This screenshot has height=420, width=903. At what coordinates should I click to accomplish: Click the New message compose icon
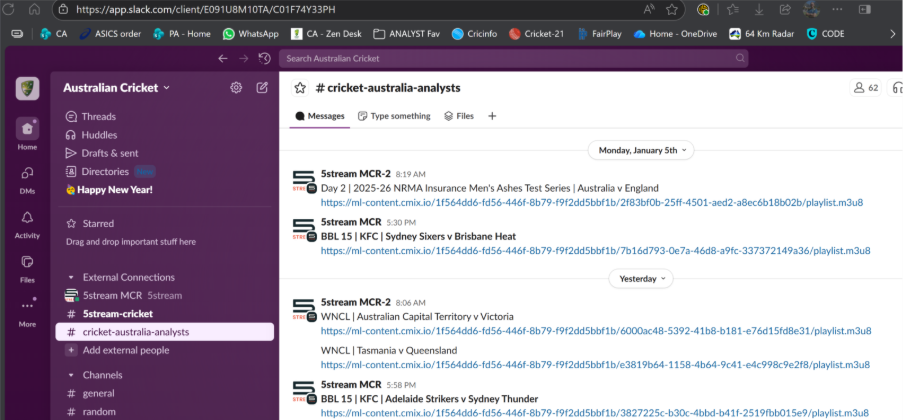(262, 88)
